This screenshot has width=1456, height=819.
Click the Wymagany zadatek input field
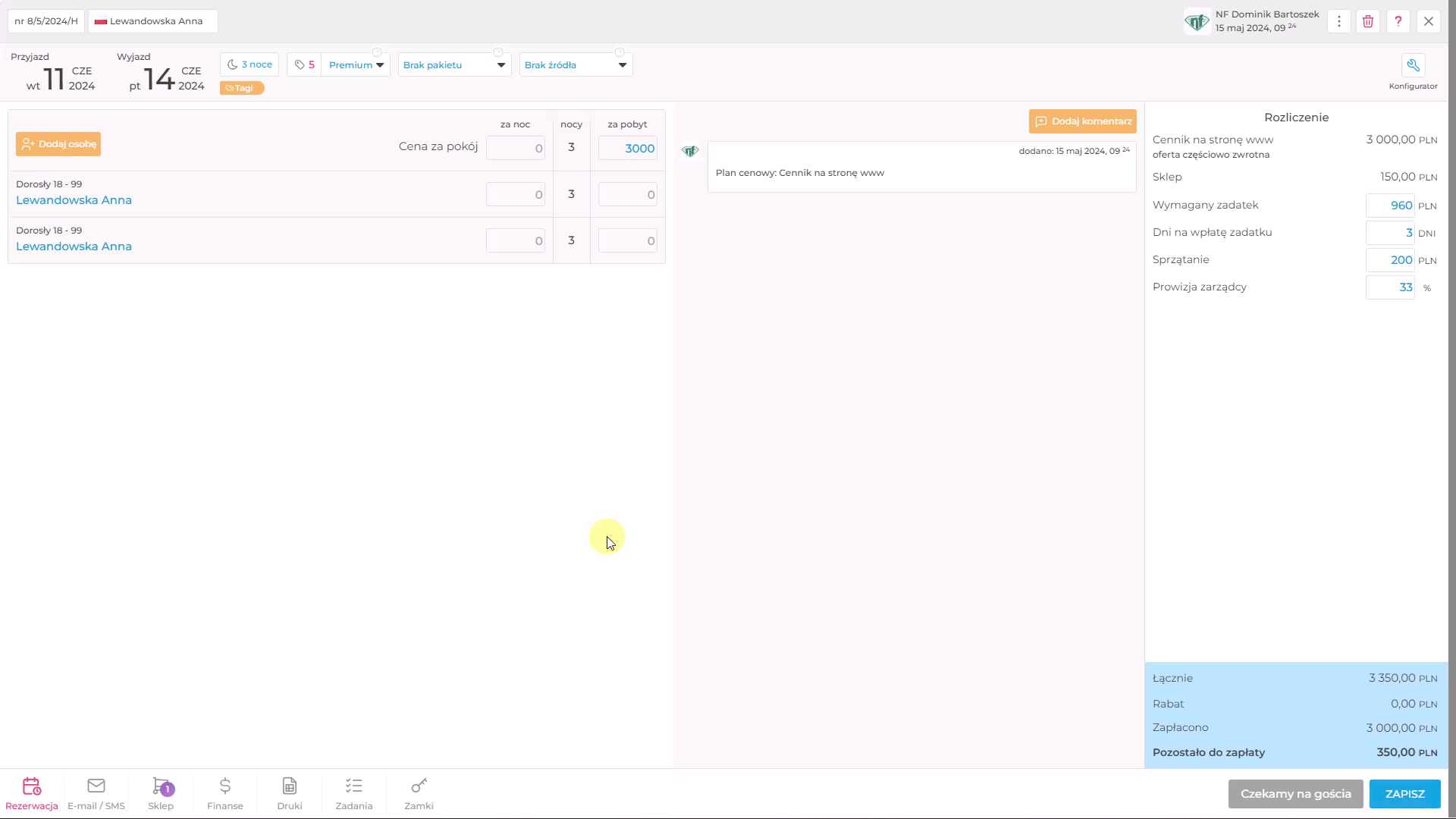click(x=1389, y=206)
